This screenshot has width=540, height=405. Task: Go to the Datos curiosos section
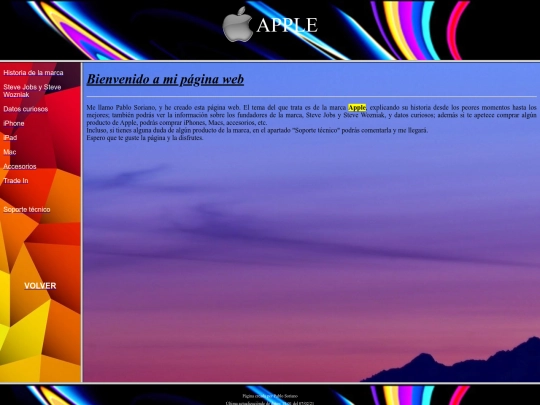(25, 109)
